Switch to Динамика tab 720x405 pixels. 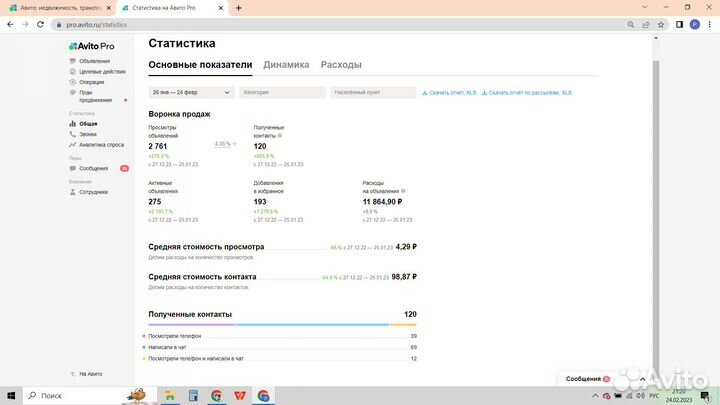pyautogui.click(x=286, y=65)
